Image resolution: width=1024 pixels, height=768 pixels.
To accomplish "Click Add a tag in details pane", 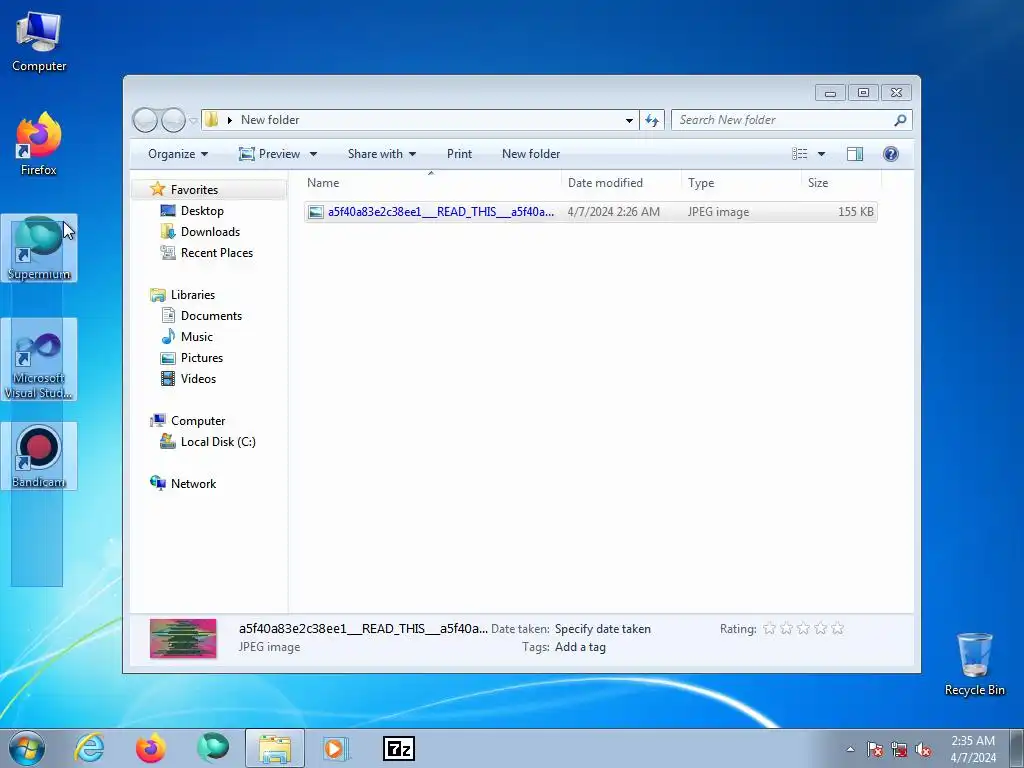I will click(580, 647).
